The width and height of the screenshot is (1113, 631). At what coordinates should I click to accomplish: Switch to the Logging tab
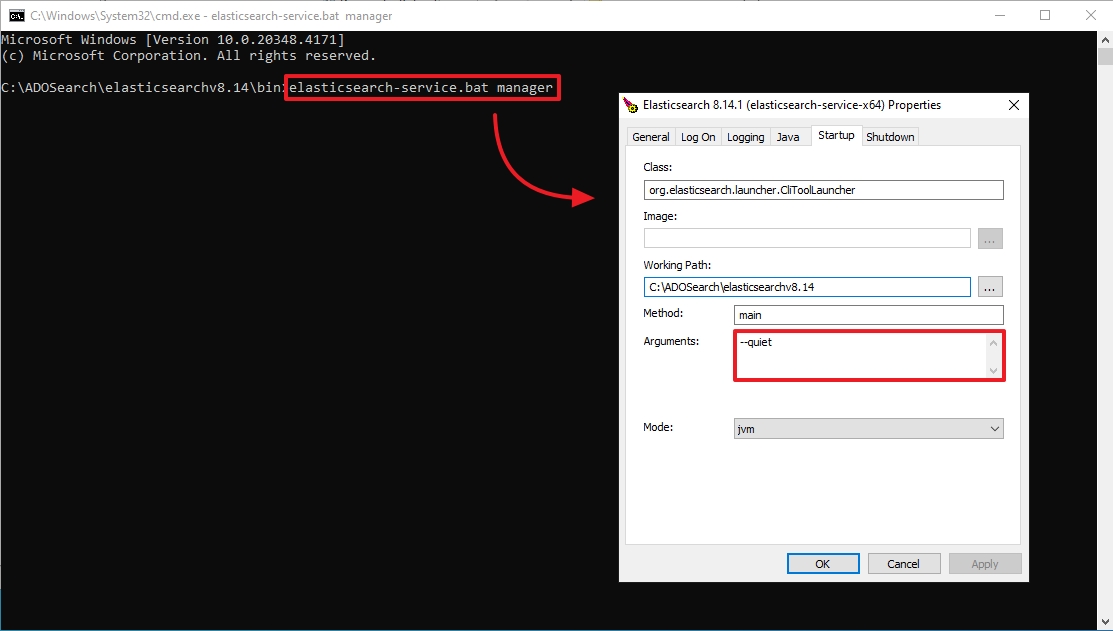coord(745,137)
